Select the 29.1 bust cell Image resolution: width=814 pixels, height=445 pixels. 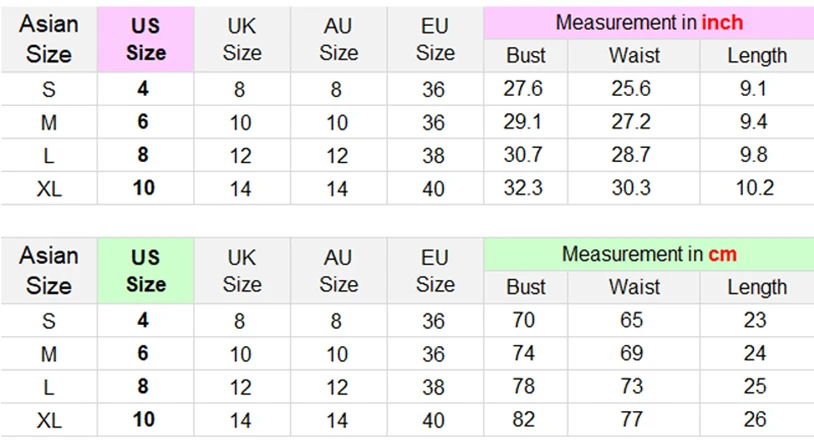pos(525,122)
